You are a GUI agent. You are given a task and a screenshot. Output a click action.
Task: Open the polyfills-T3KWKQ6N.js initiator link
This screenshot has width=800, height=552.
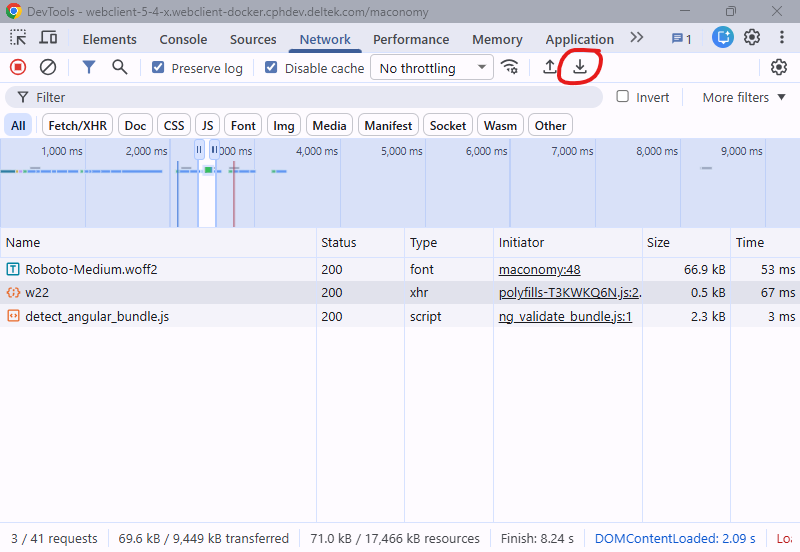coord(570,293)
